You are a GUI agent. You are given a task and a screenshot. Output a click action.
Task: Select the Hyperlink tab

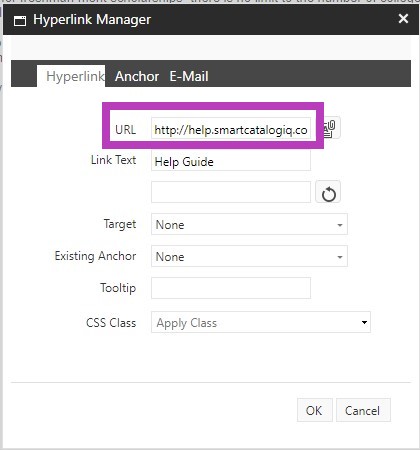coord(75,76)
